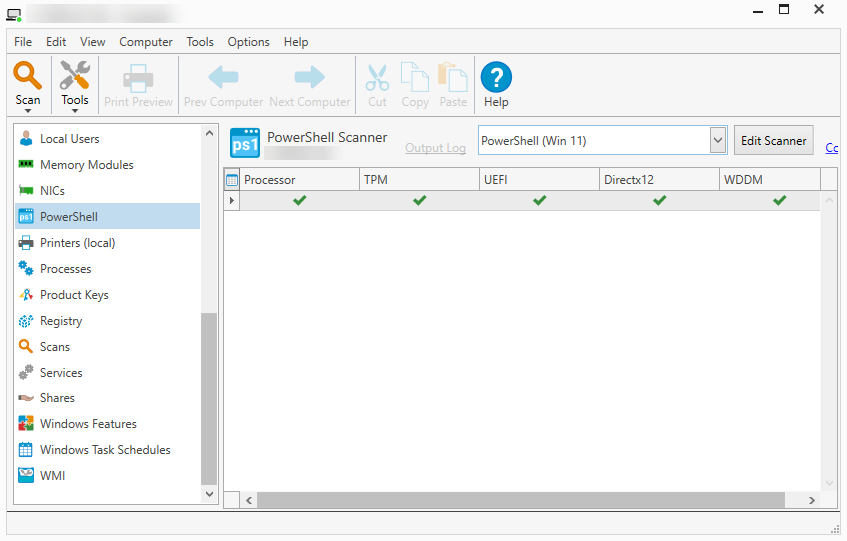The height and width of the screenshot is (541, 847).
Task: Sort by the TPM column header
Action: coord(419,180)
